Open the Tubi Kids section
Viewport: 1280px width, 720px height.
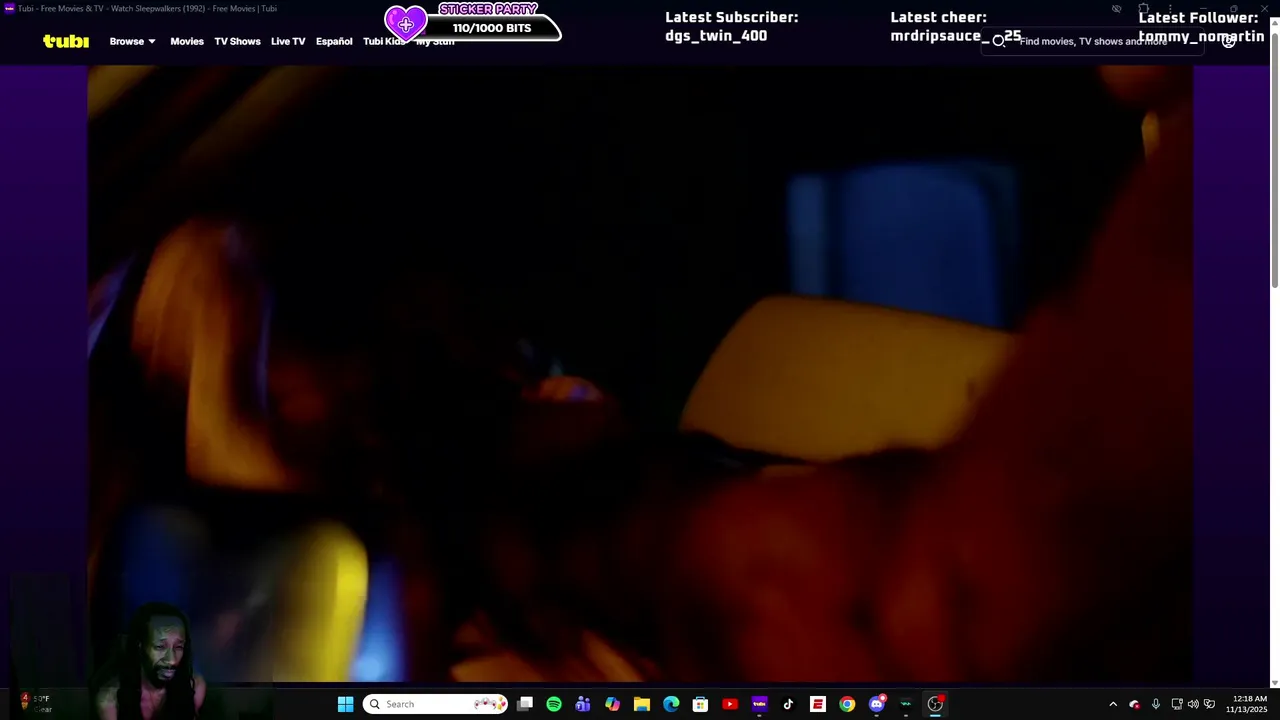(384, 41)
